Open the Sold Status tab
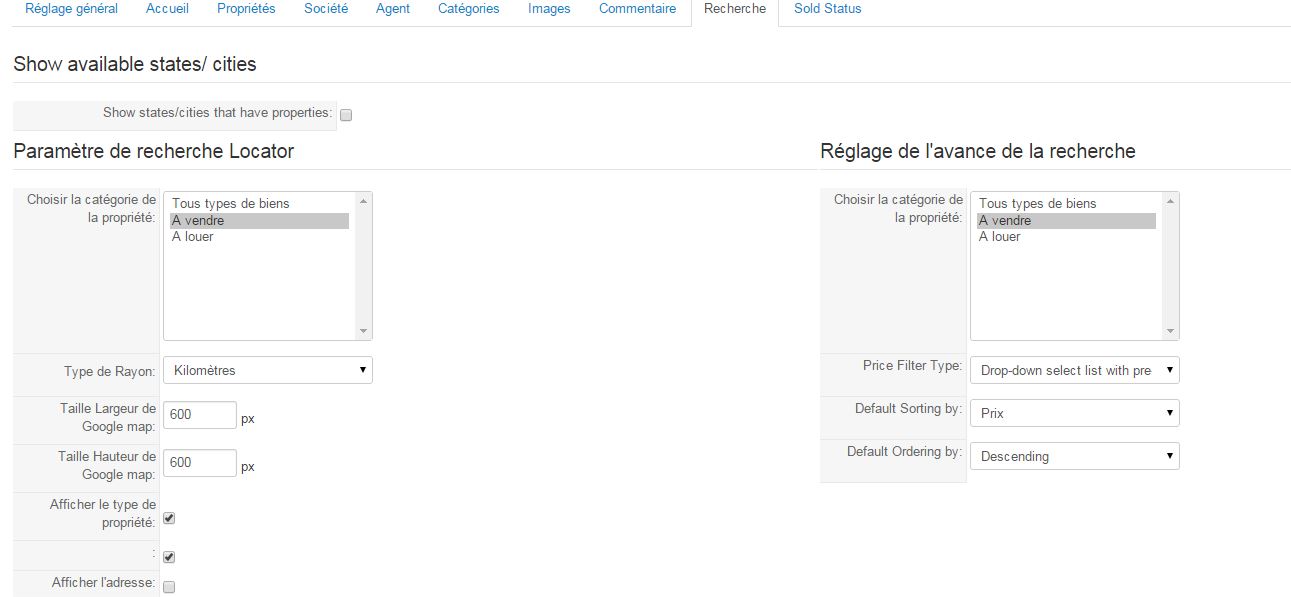Screen dimensions: 1291x597 pyautogui.click(x=827, y=9)
